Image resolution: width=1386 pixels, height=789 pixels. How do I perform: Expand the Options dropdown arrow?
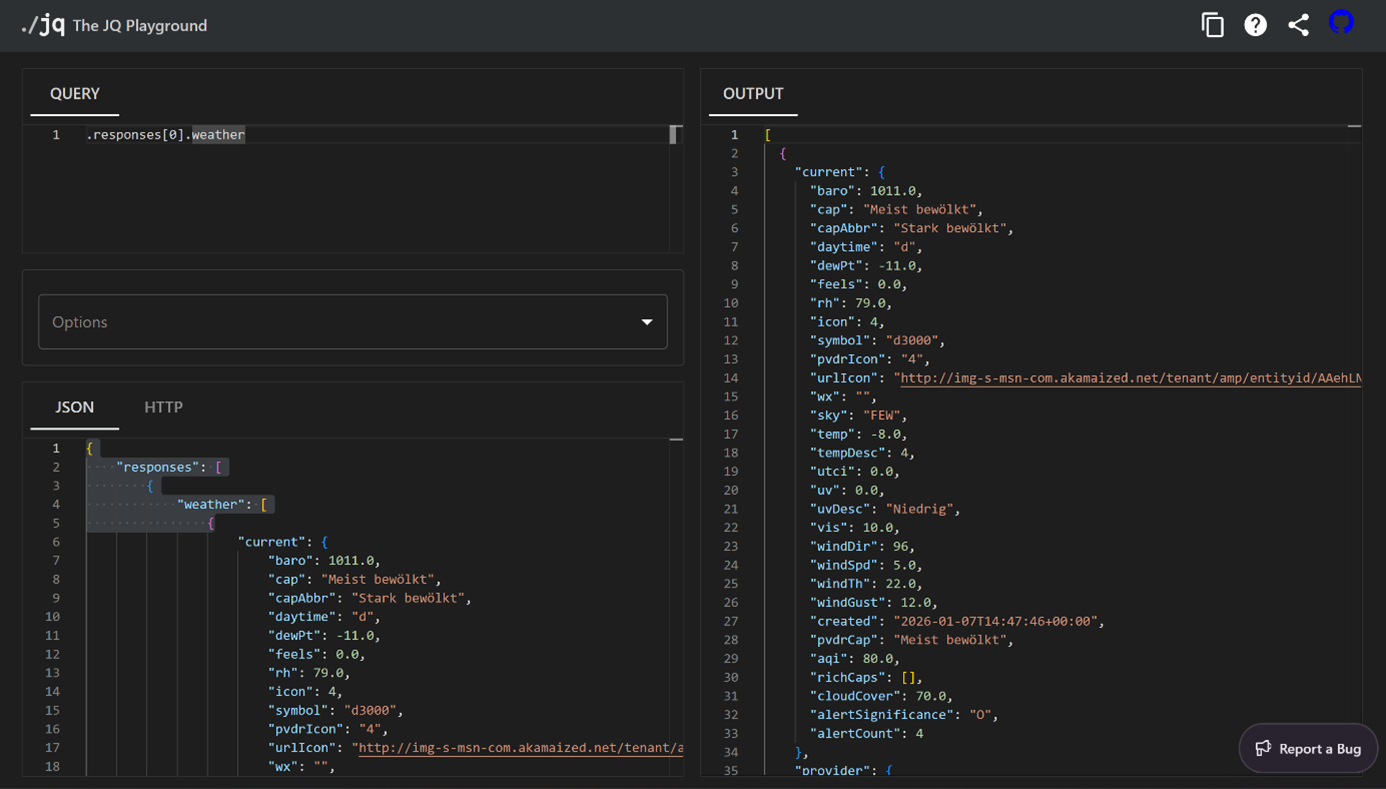coord(647,322)
